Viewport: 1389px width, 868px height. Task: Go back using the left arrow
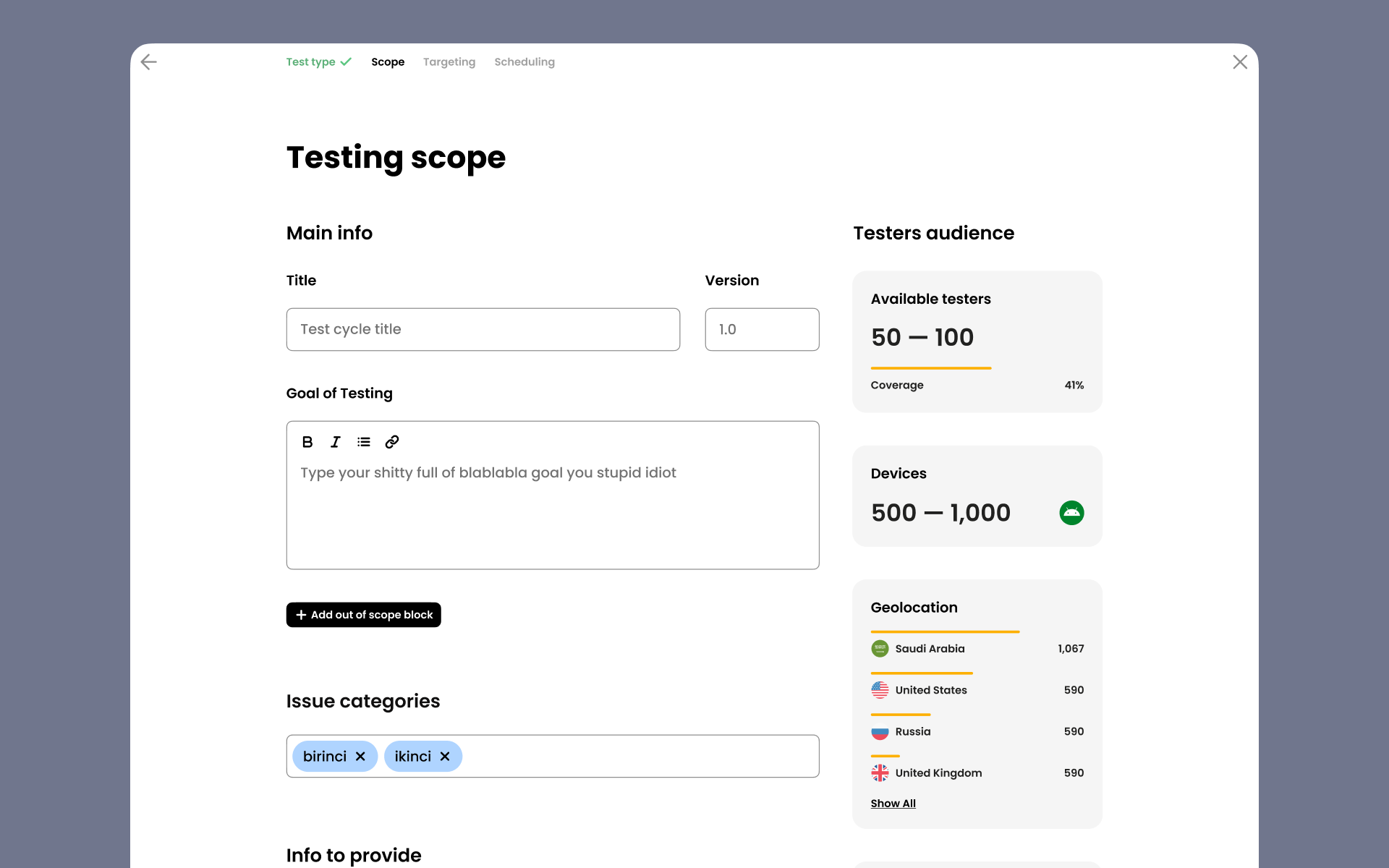click(148, 62)
